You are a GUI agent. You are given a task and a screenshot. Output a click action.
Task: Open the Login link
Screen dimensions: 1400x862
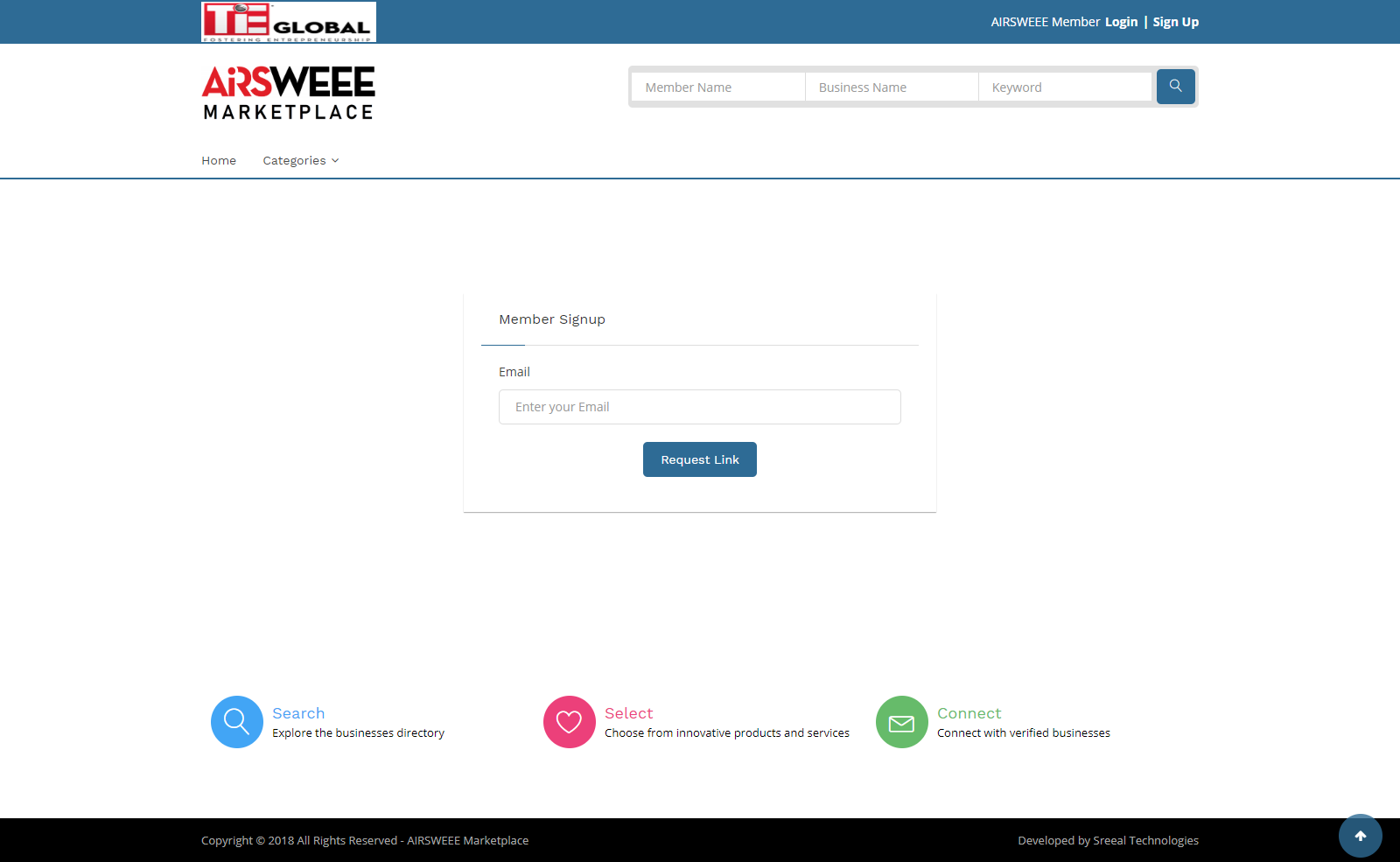pos(1121,22)
